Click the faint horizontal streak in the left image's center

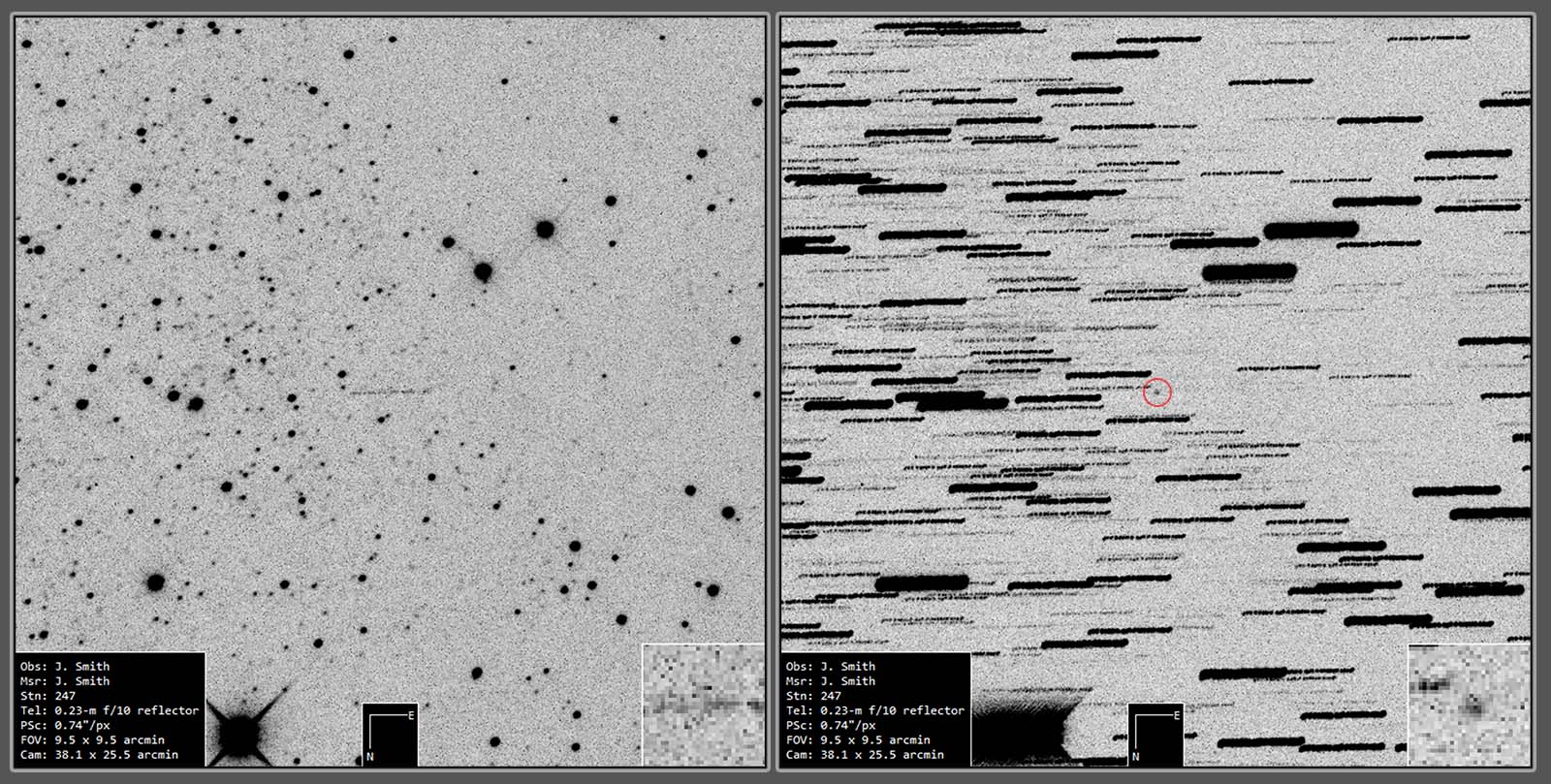[388, 392]
